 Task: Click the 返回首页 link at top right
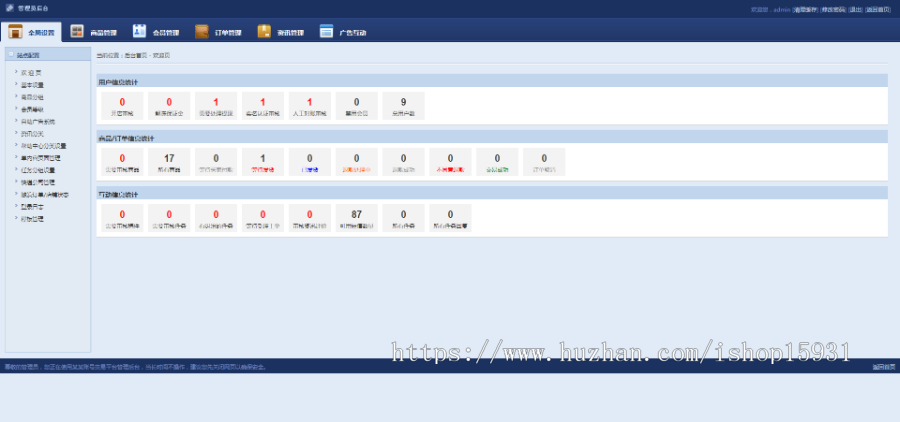click(878, 8)
